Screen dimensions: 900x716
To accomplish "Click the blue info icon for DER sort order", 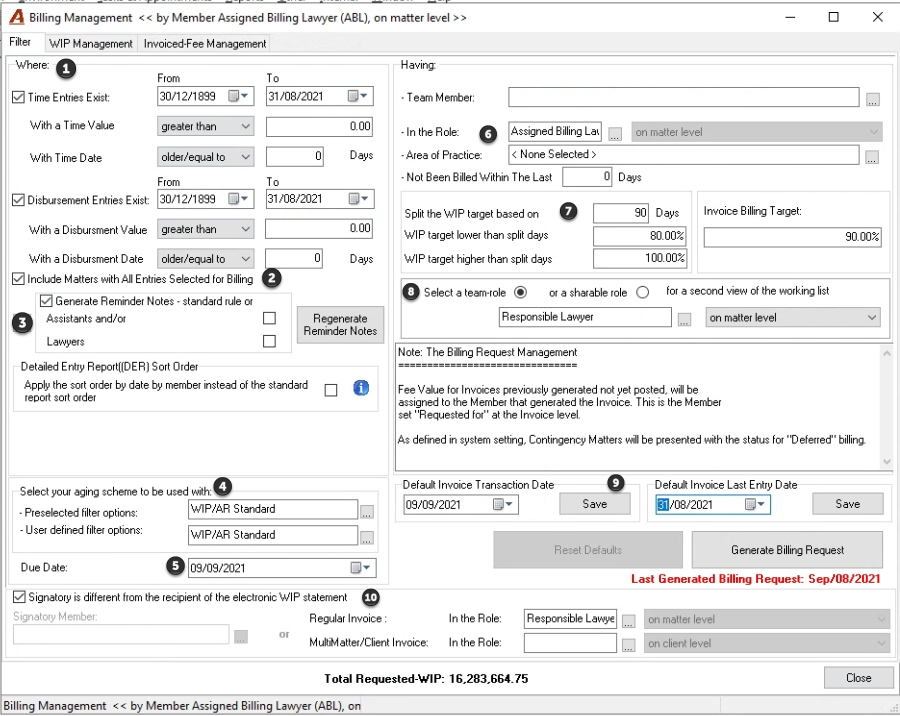I will [x=360, y=389].
